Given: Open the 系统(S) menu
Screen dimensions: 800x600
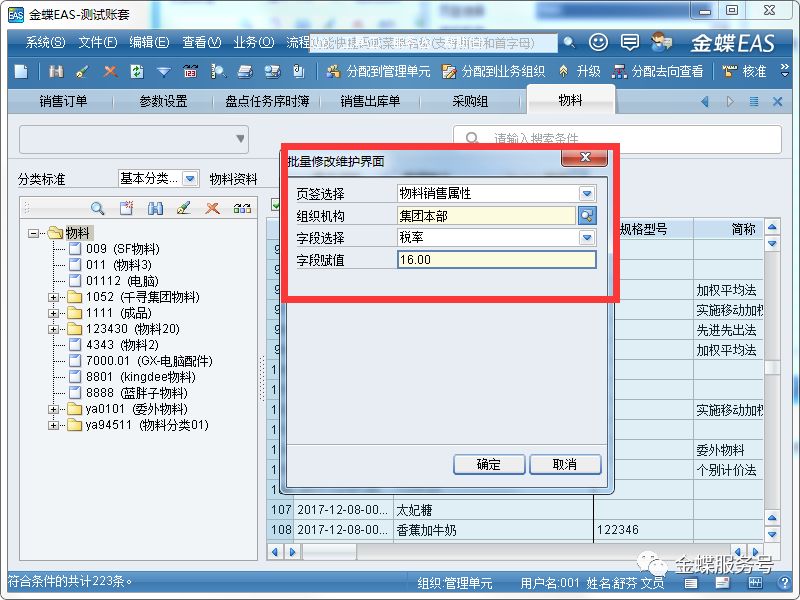Looking at the screenshot, I should [x=45, y=42].
